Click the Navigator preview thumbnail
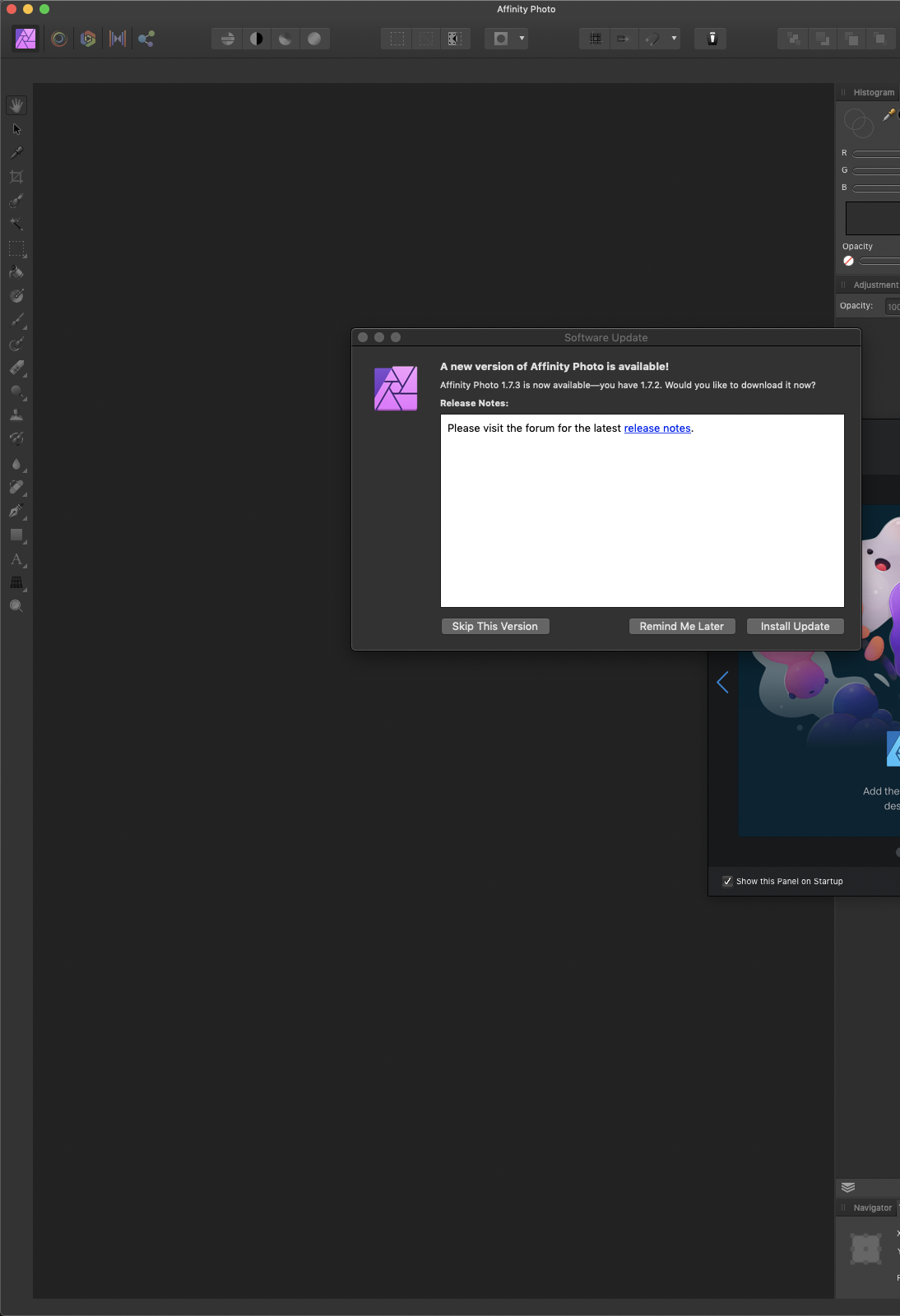900x1316 pixels. point(865,1249)
